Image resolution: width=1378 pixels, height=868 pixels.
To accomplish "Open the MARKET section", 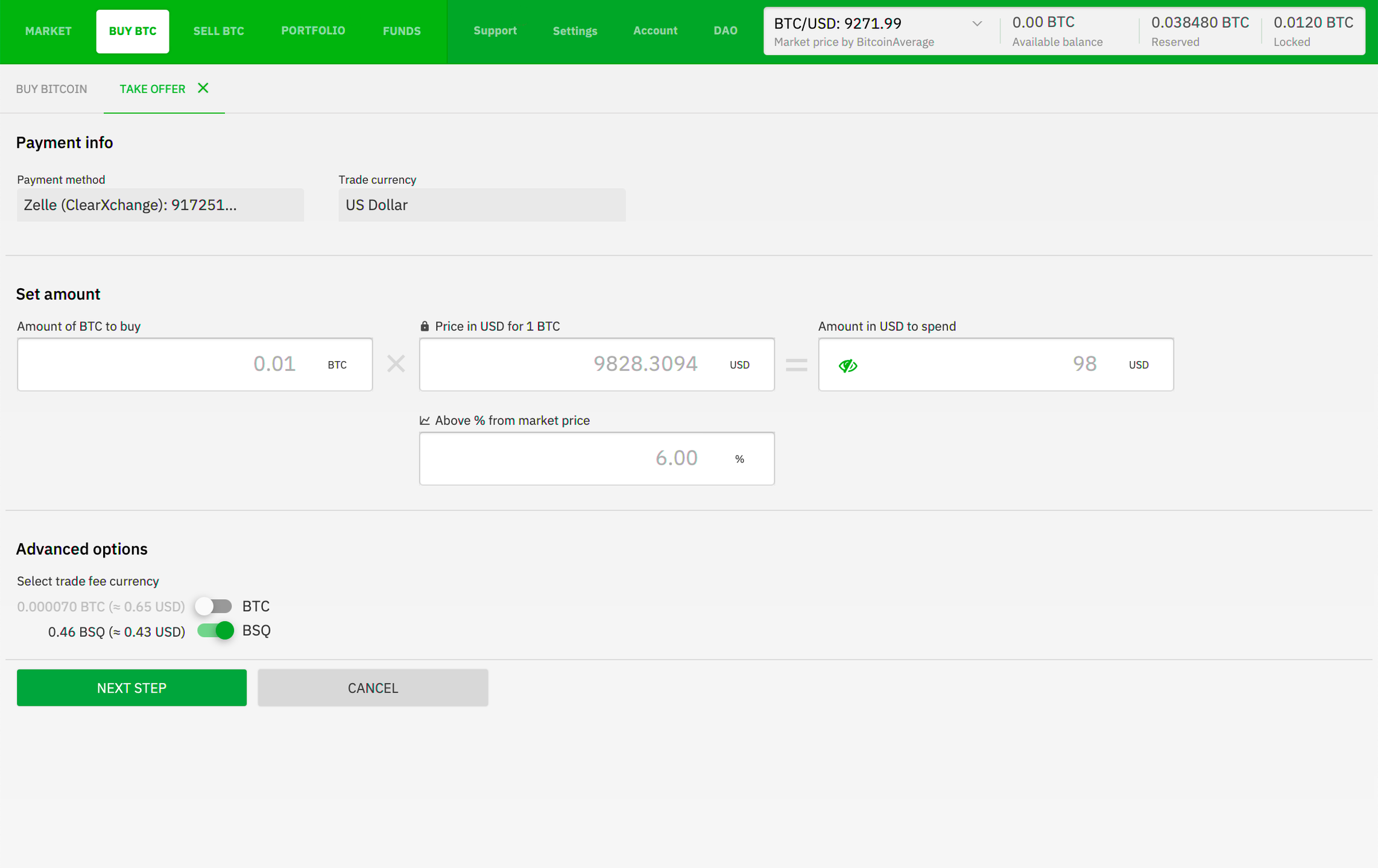I will (48, 31).
